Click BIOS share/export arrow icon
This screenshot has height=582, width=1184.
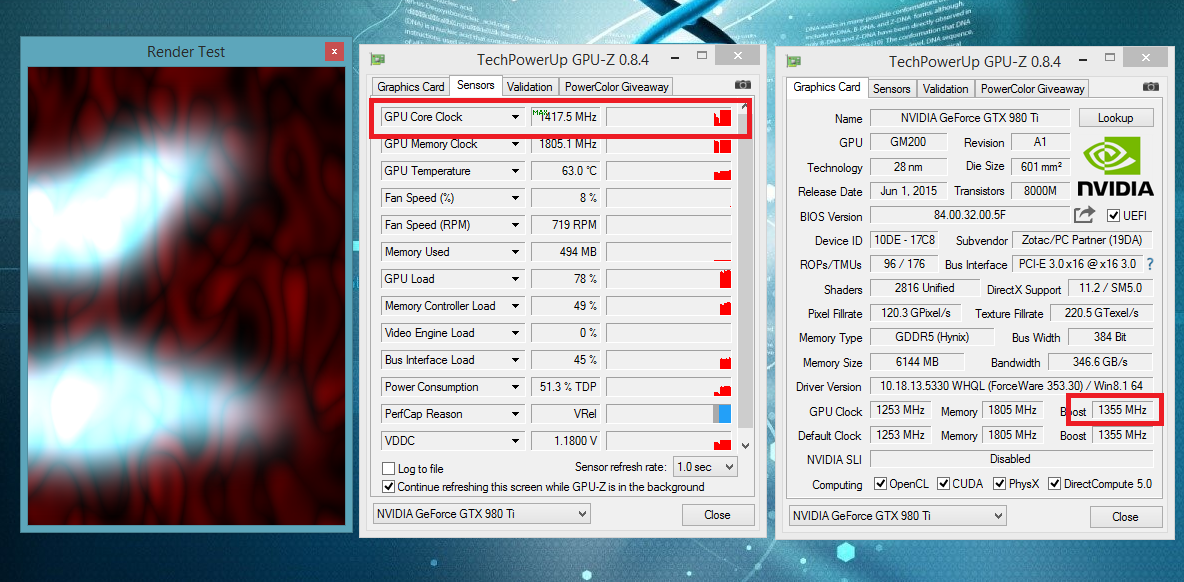tap(1084, 215)
